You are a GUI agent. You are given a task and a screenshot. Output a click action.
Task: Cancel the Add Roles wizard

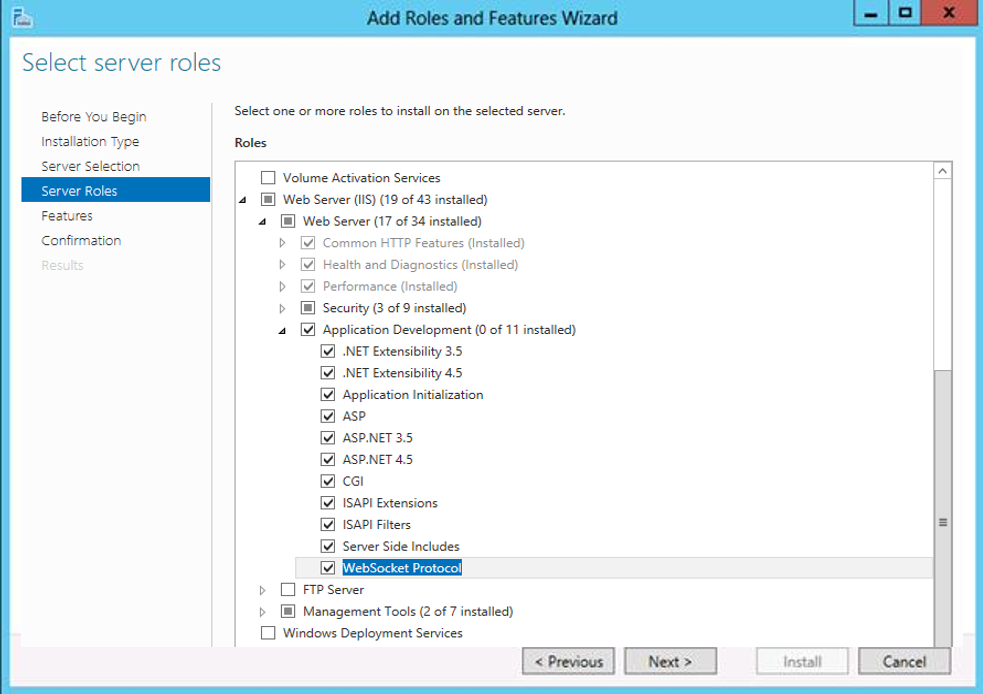[x=904, y=661]
